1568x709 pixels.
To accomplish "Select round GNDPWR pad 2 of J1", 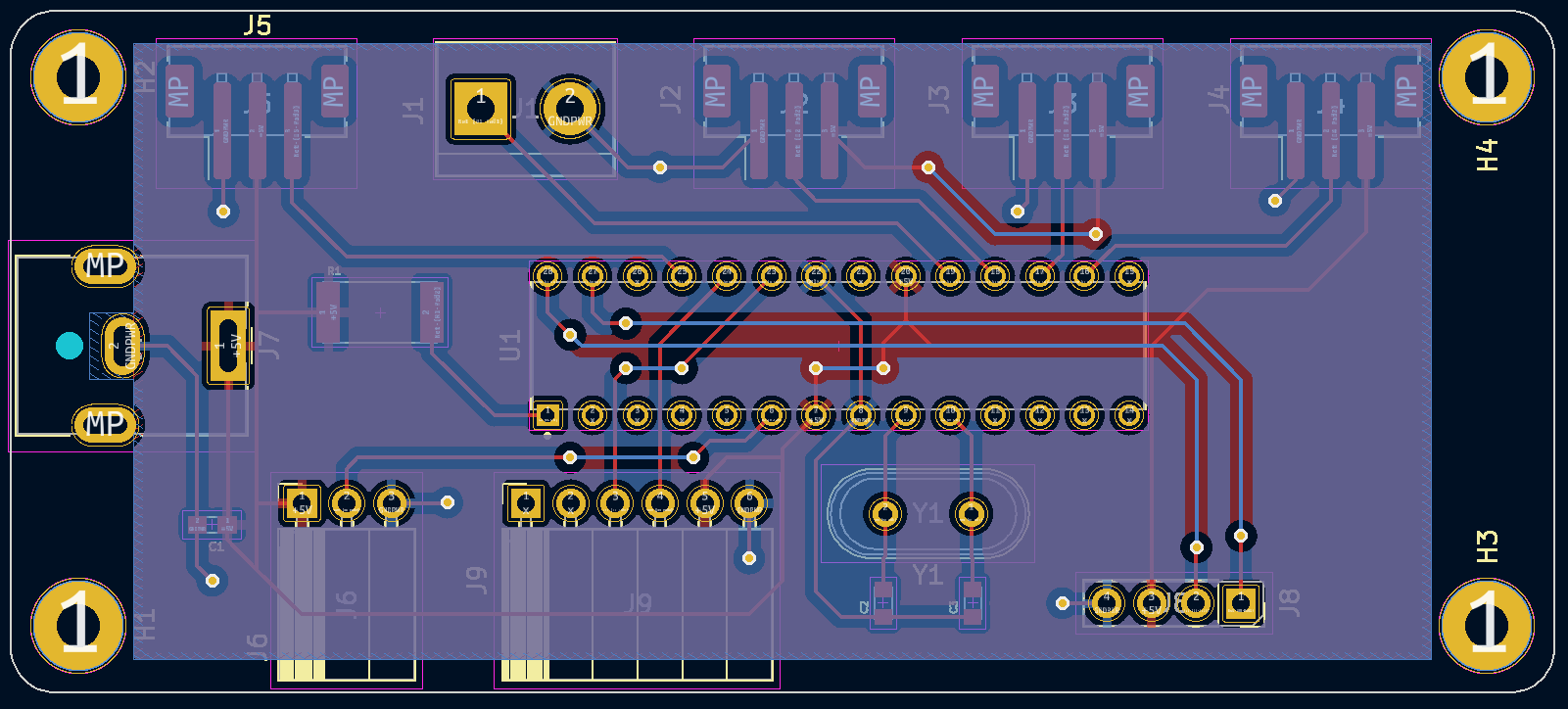I will click(570, 108).
